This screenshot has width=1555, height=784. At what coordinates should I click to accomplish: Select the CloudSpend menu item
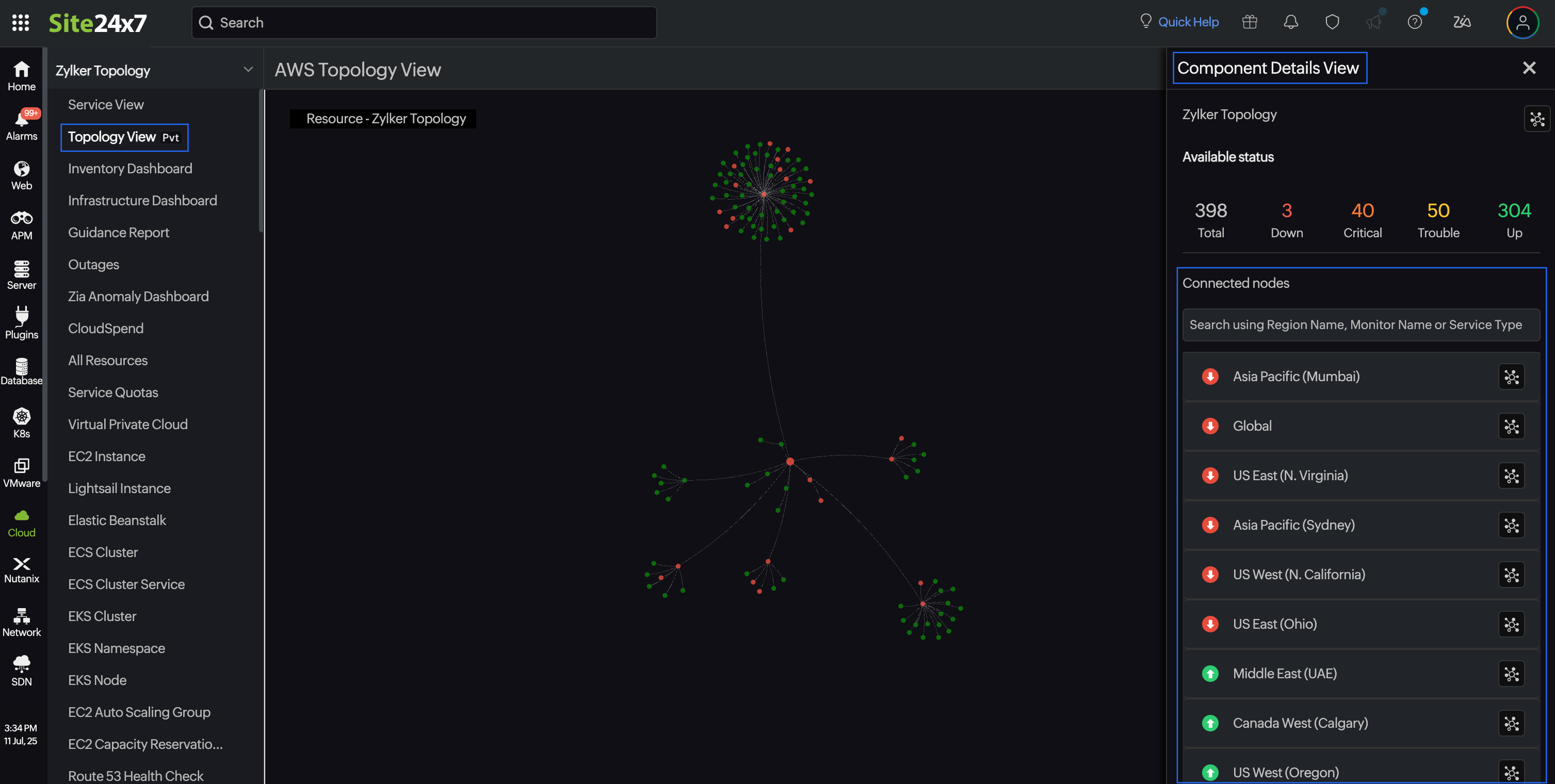click(x=106, y=329)
